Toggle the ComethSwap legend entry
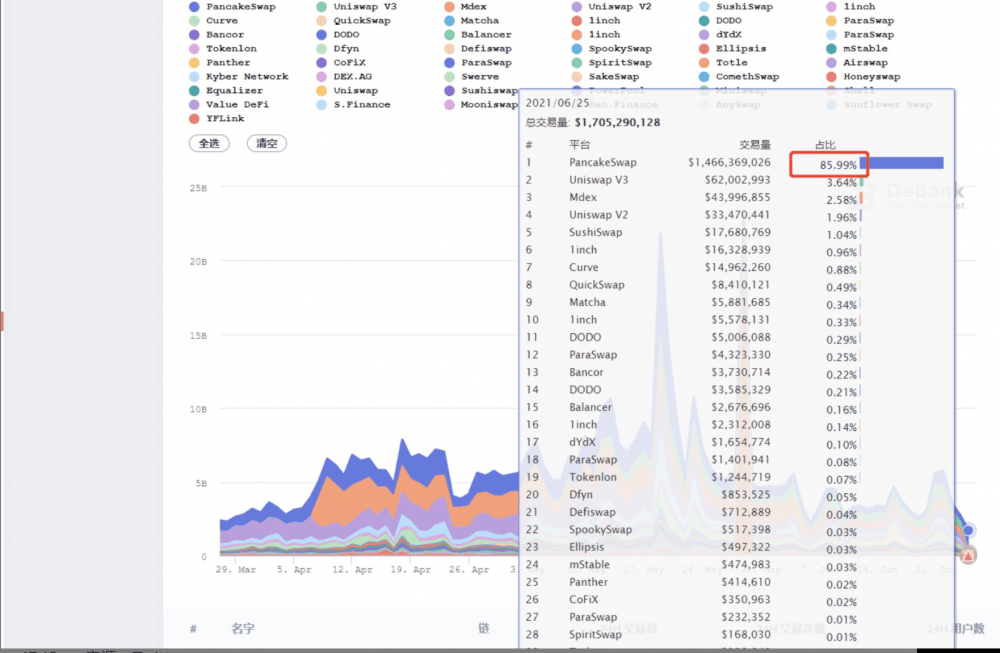 click(740, 77)
